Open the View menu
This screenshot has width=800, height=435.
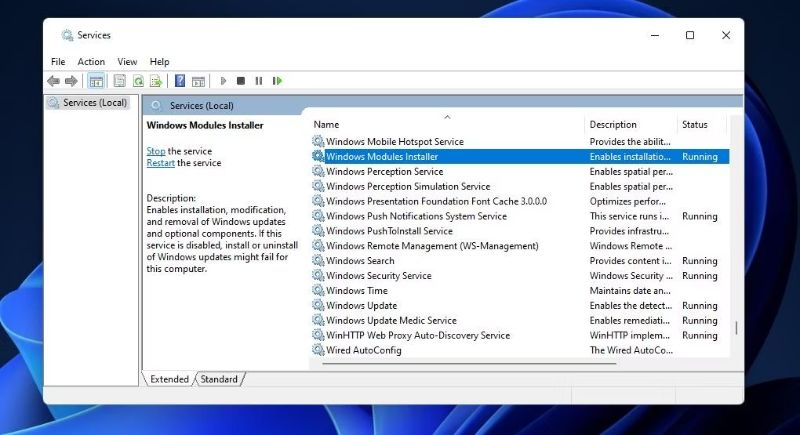click(127, 62)
